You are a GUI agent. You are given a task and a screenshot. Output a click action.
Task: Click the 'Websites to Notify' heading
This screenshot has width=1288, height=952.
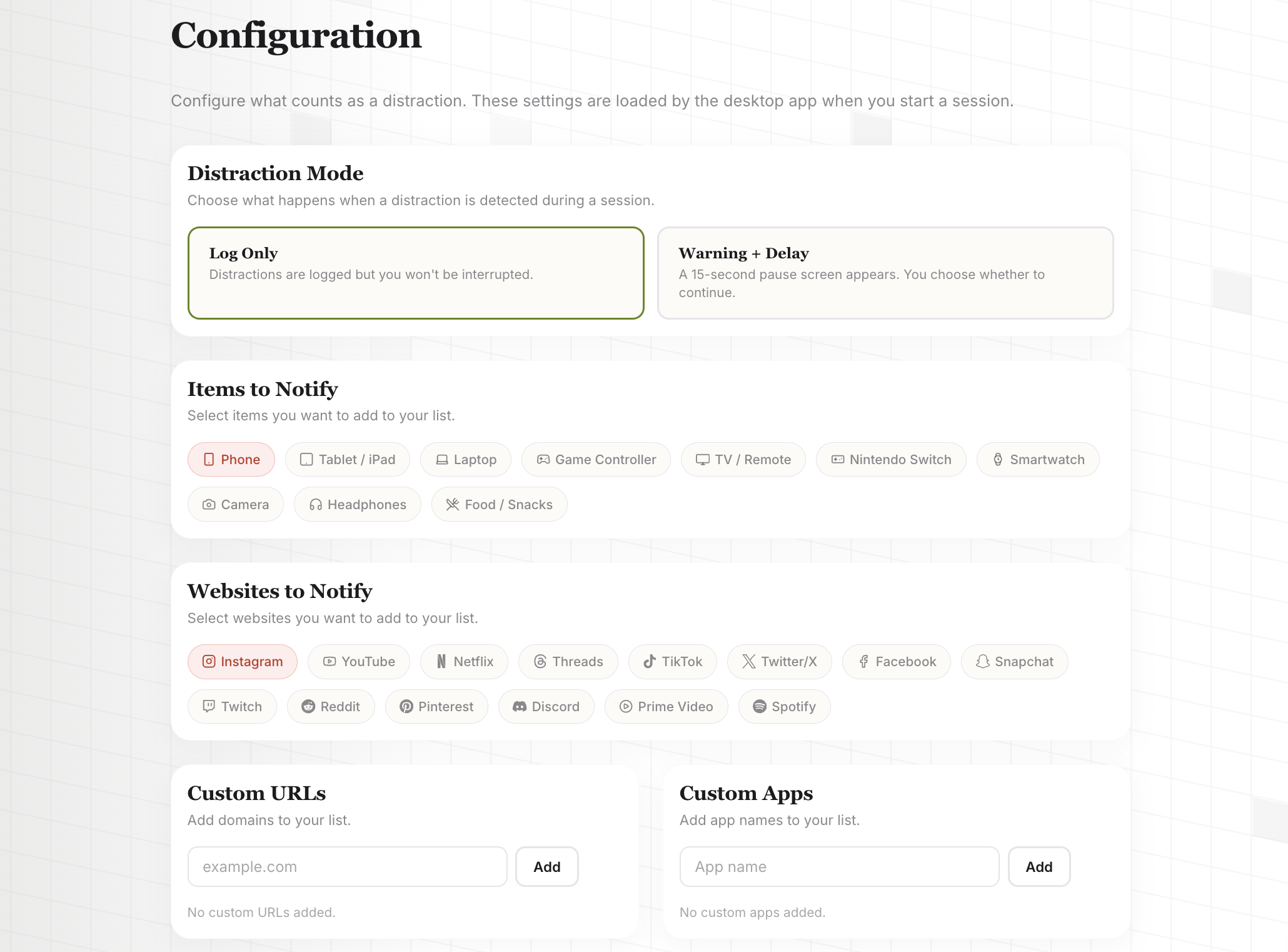pos(280,591)
